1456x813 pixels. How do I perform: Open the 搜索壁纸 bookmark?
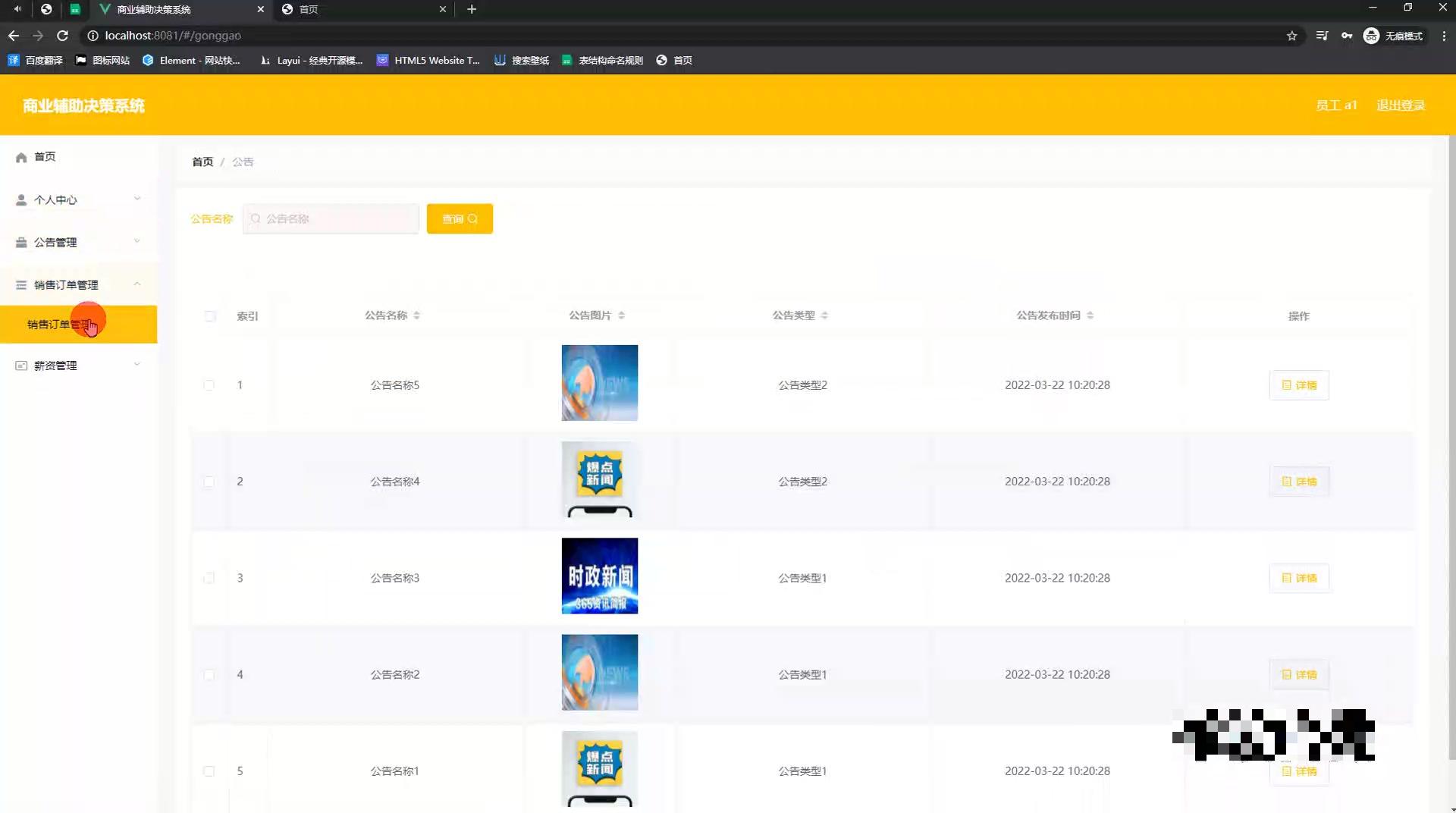[522, 60]
